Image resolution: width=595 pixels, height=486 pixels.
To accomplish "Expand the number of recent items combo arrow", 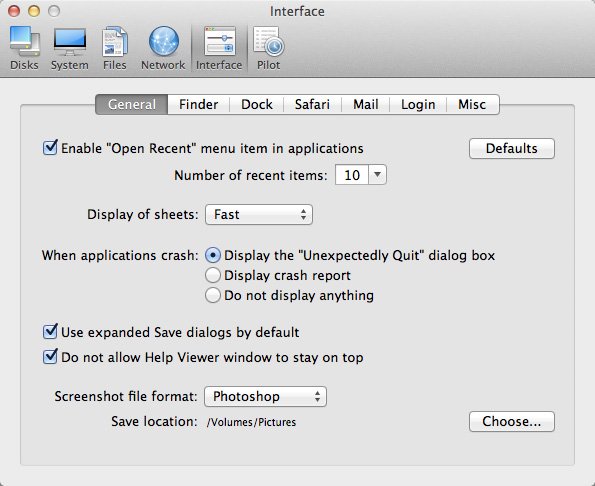I will coord(378,175).
